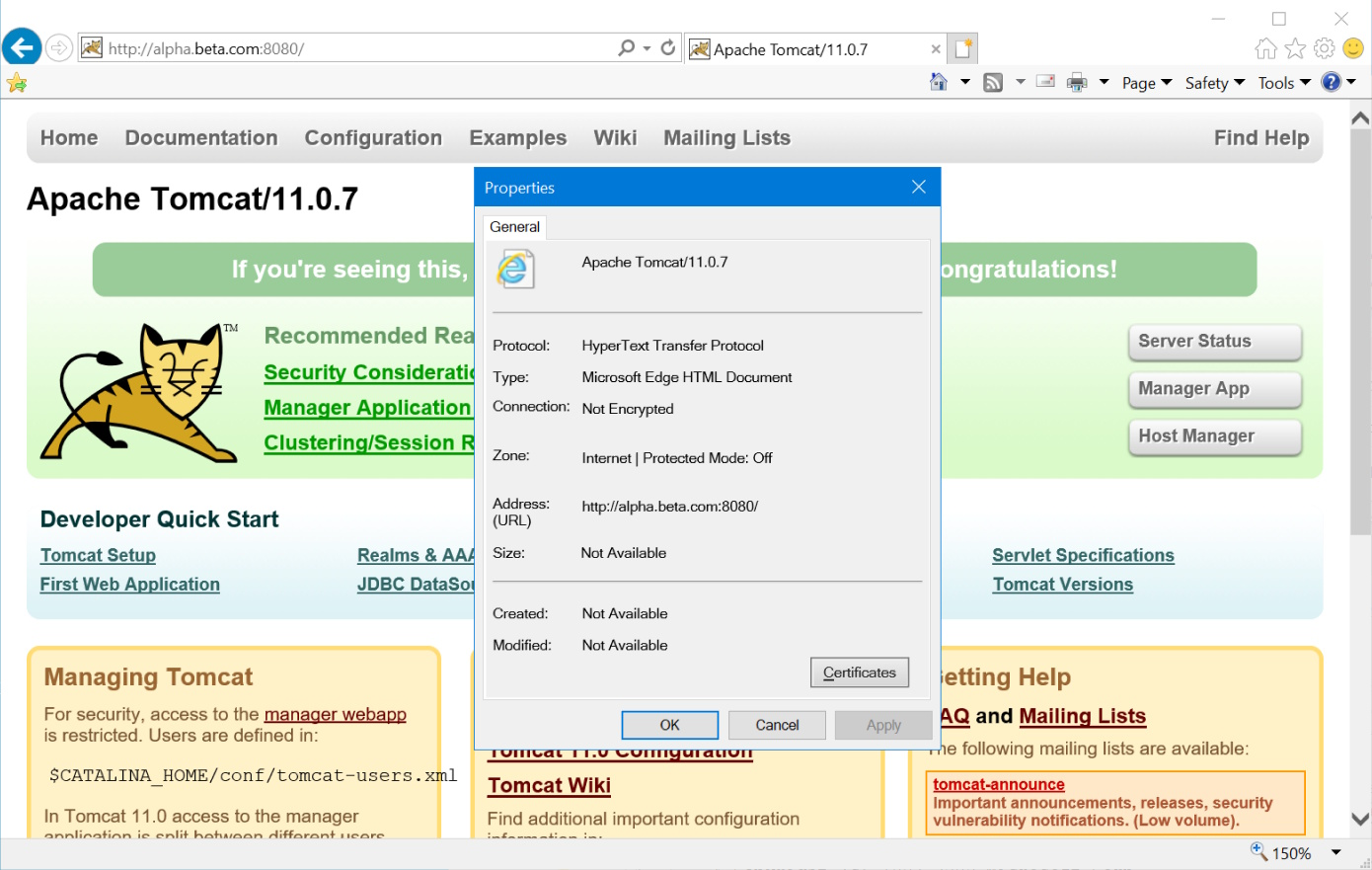The width and height of the screenshot is (1372, 870).
Task: Close the Apache Tomcat/11.0.7 browser tab
Action: [x=936, y=49]
